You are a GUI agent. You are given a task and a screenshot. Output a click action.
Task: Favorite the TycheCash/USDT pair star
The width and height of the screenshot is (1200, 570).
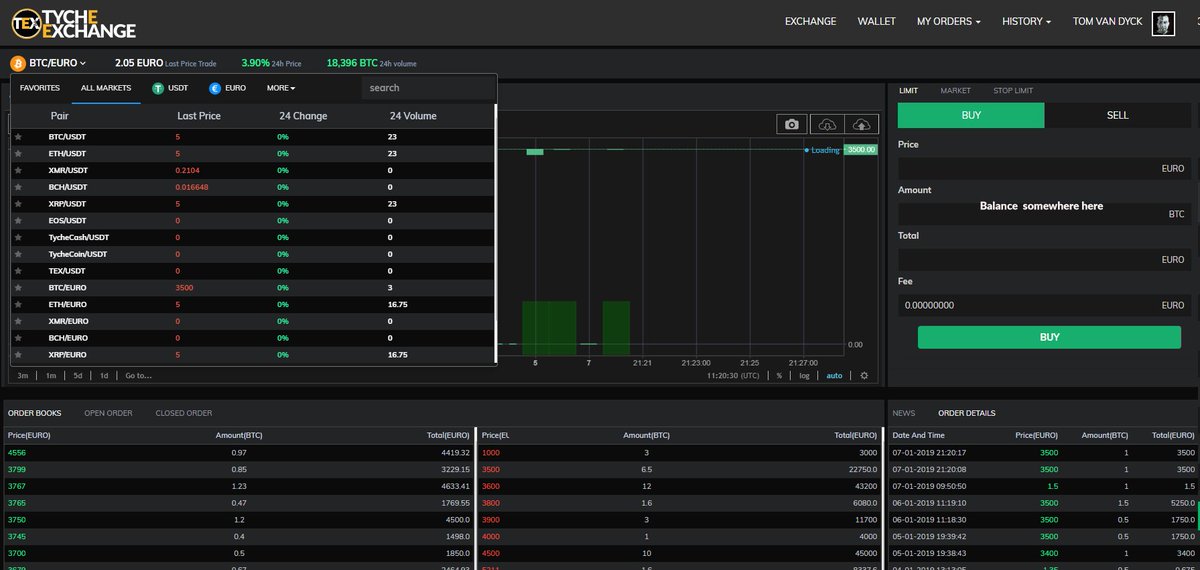click(x=18, y=237)
